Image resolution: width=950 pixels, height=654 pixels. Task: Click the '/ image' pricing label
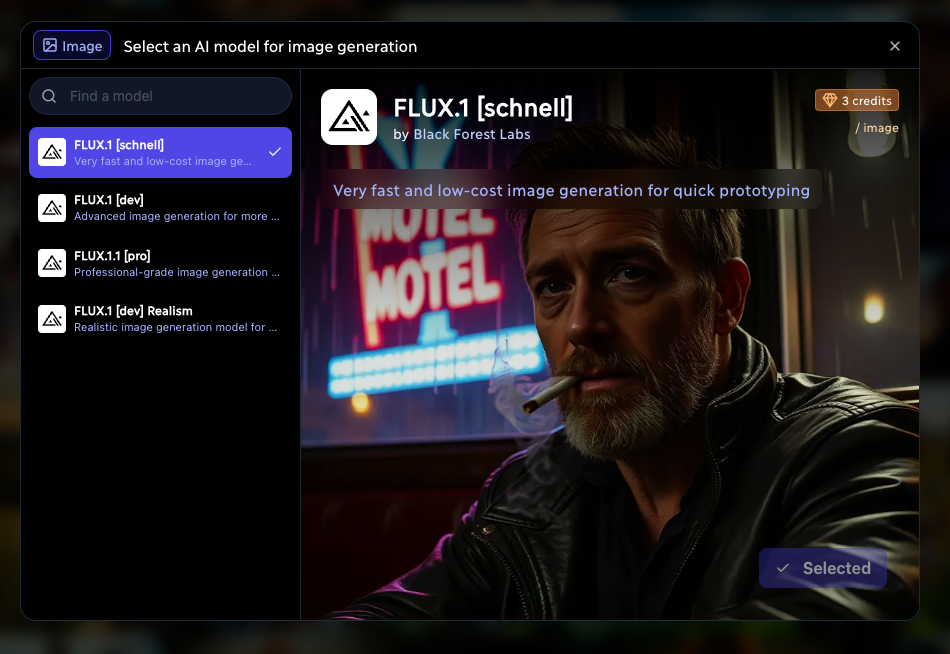(877, 128)
